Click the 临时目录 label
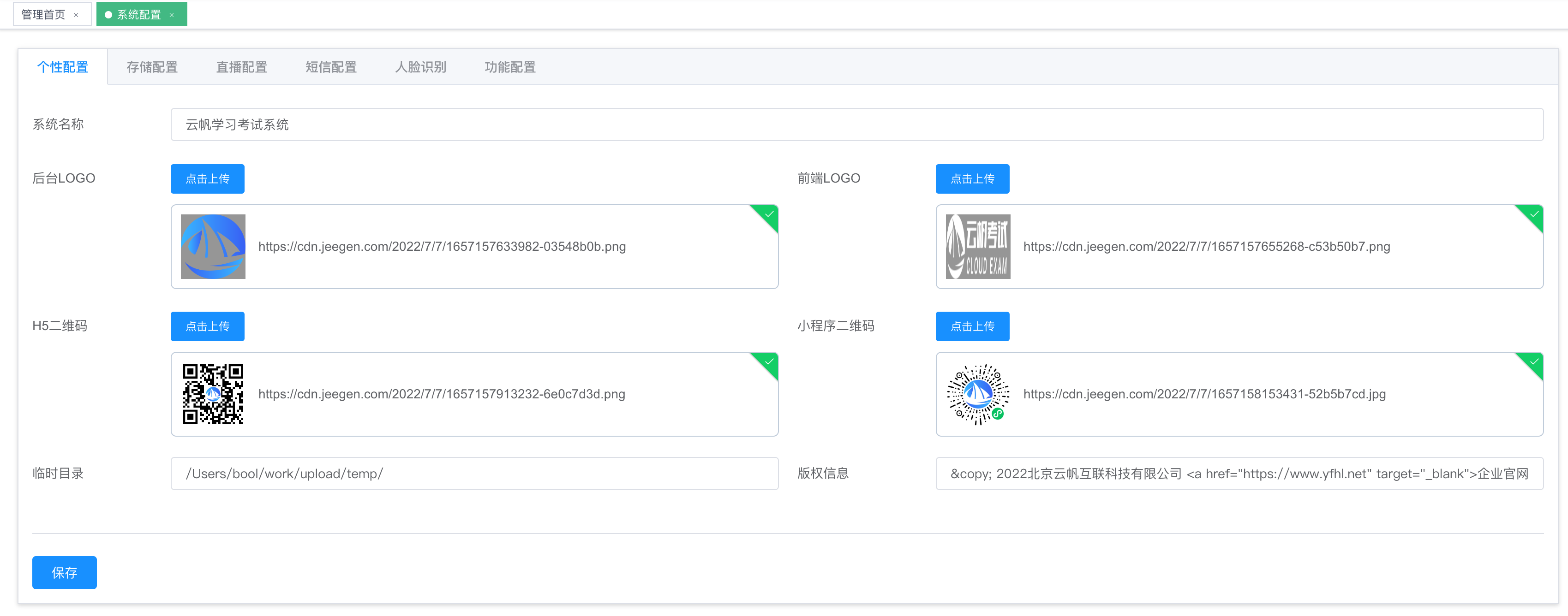Viewport: 1568px width, 616px height. 59,473
